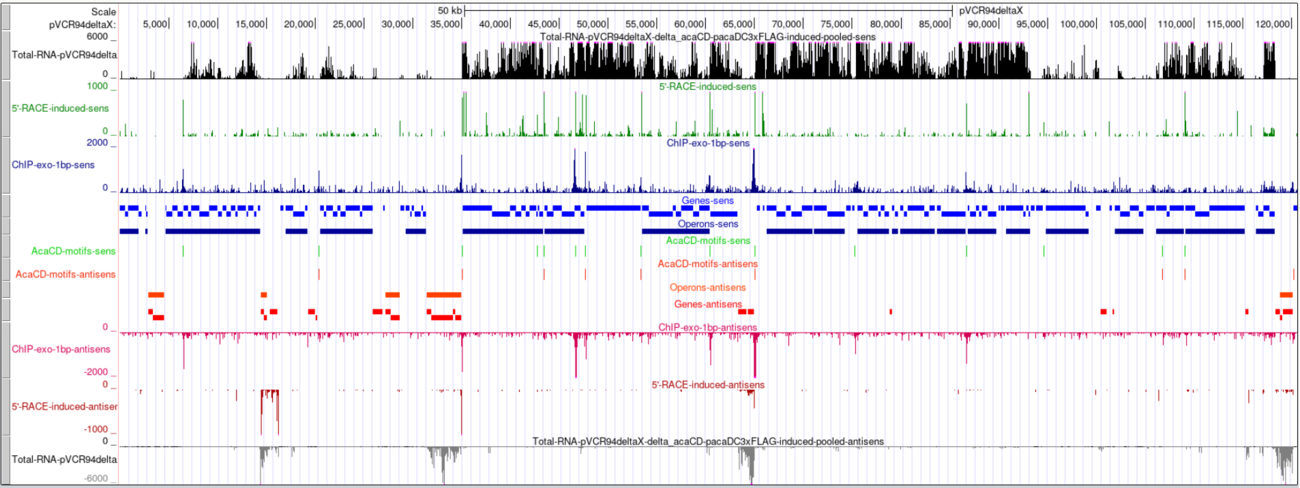
Task: Click the Total-RNA-pVCR94delta antisens track label beside -6000
Action: click(x=63, y=459)
